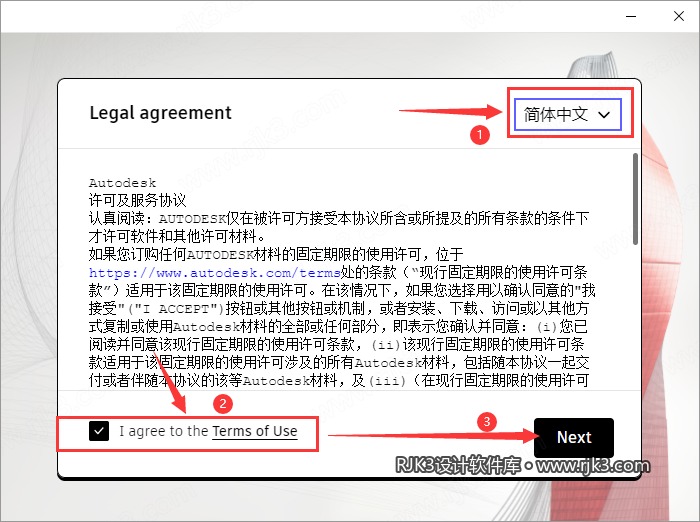Click the Next button

pyautogui.click(x=574, y=437)
